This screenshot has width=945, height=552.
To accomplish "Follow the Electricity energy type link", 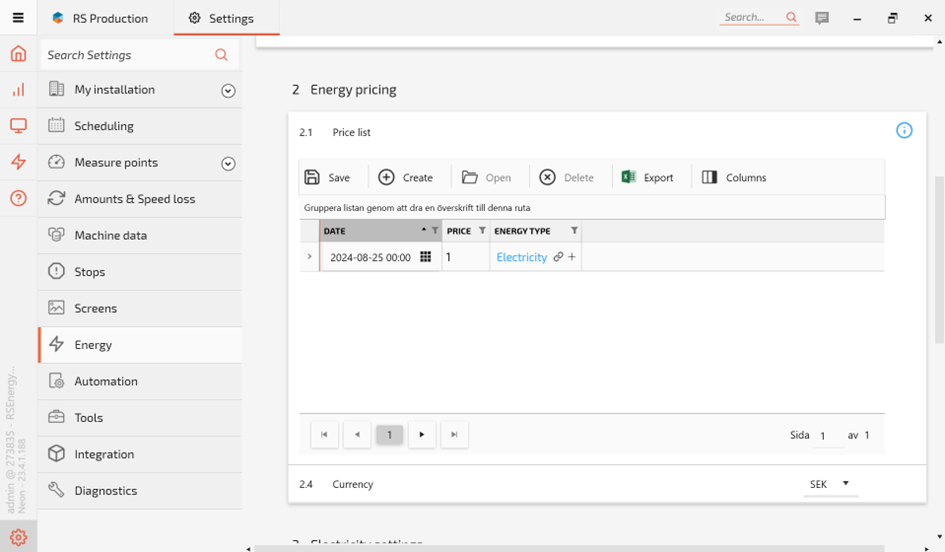I will click(521, 257).
